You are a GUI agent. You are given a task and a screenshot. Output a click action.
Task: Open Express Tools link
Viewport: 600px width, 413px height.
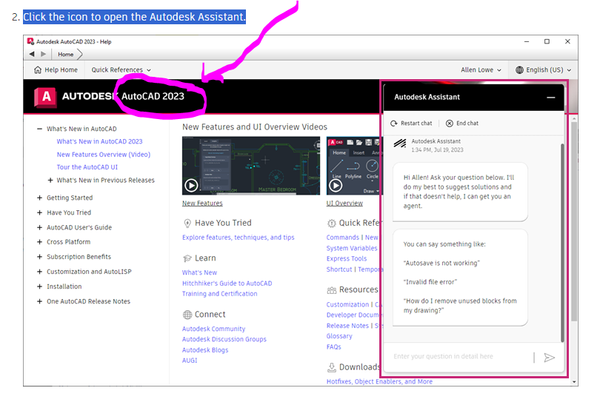click(346, 259)
